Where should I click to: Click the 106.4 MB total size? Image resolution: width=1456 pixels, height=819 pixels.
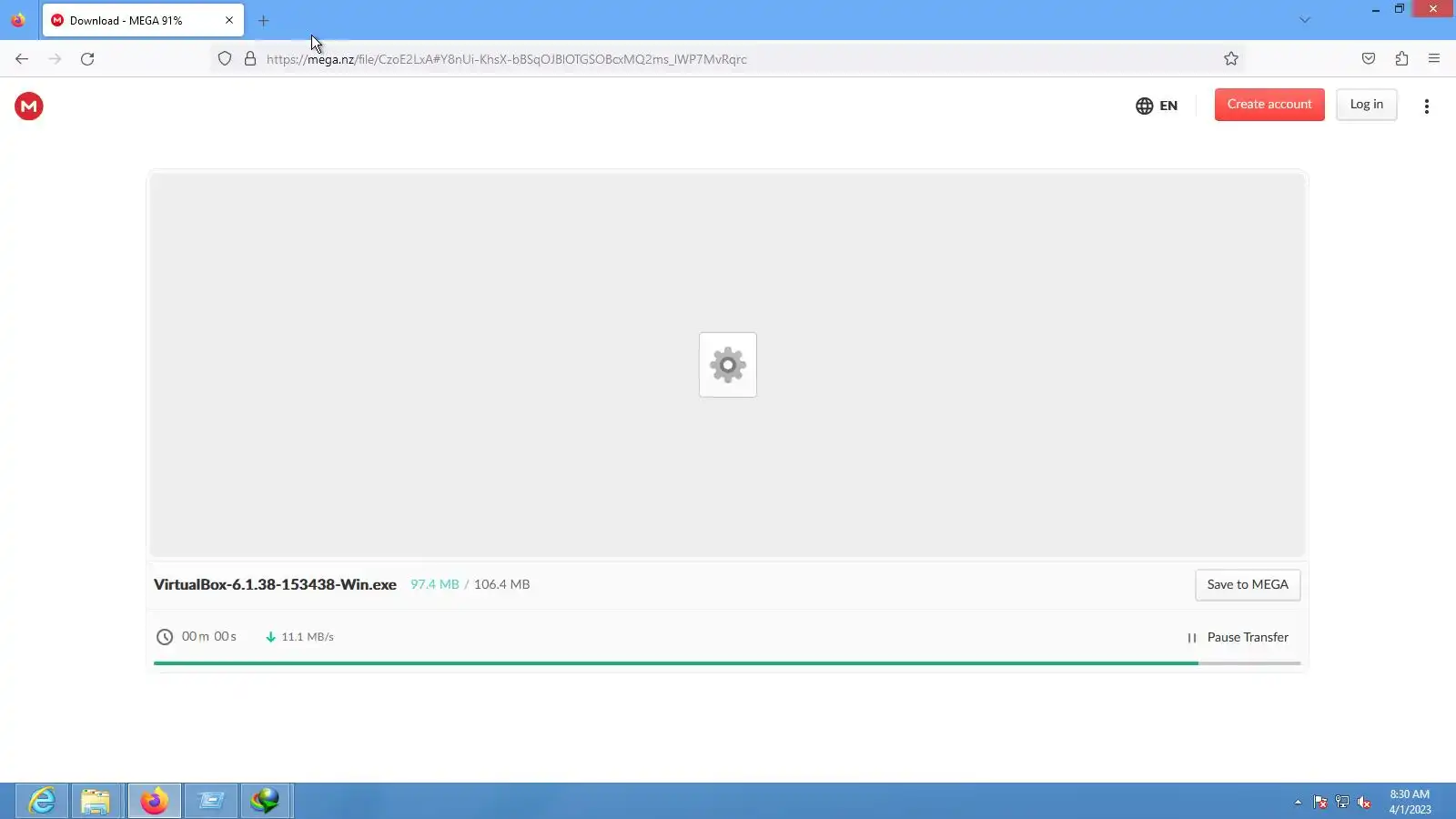pyautogui.click(x=501, y=585)
